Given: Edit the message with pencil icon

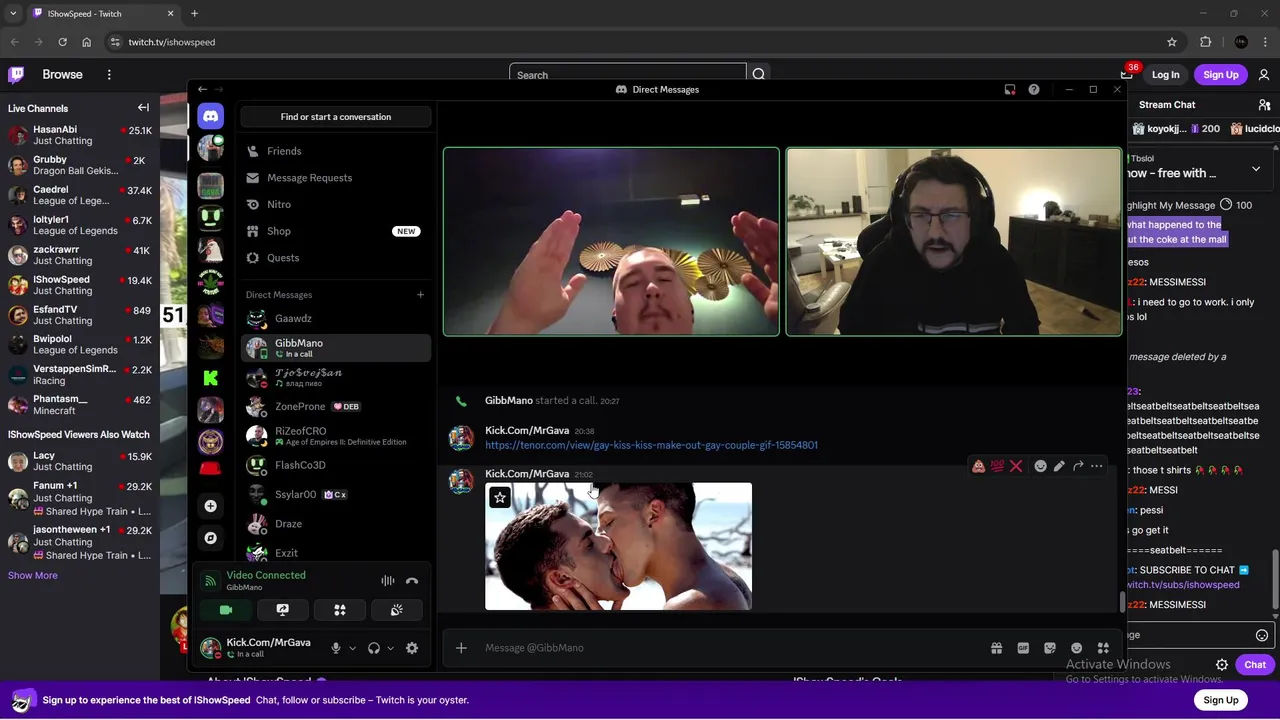Looking at the screenshot, I should pos(1059,466).
